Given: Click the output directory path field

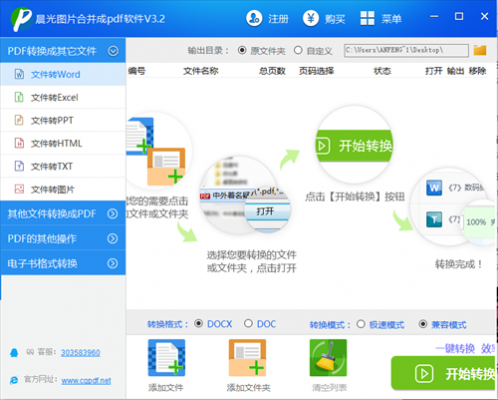Looking at the screenshot, I should tap(406, 50).
